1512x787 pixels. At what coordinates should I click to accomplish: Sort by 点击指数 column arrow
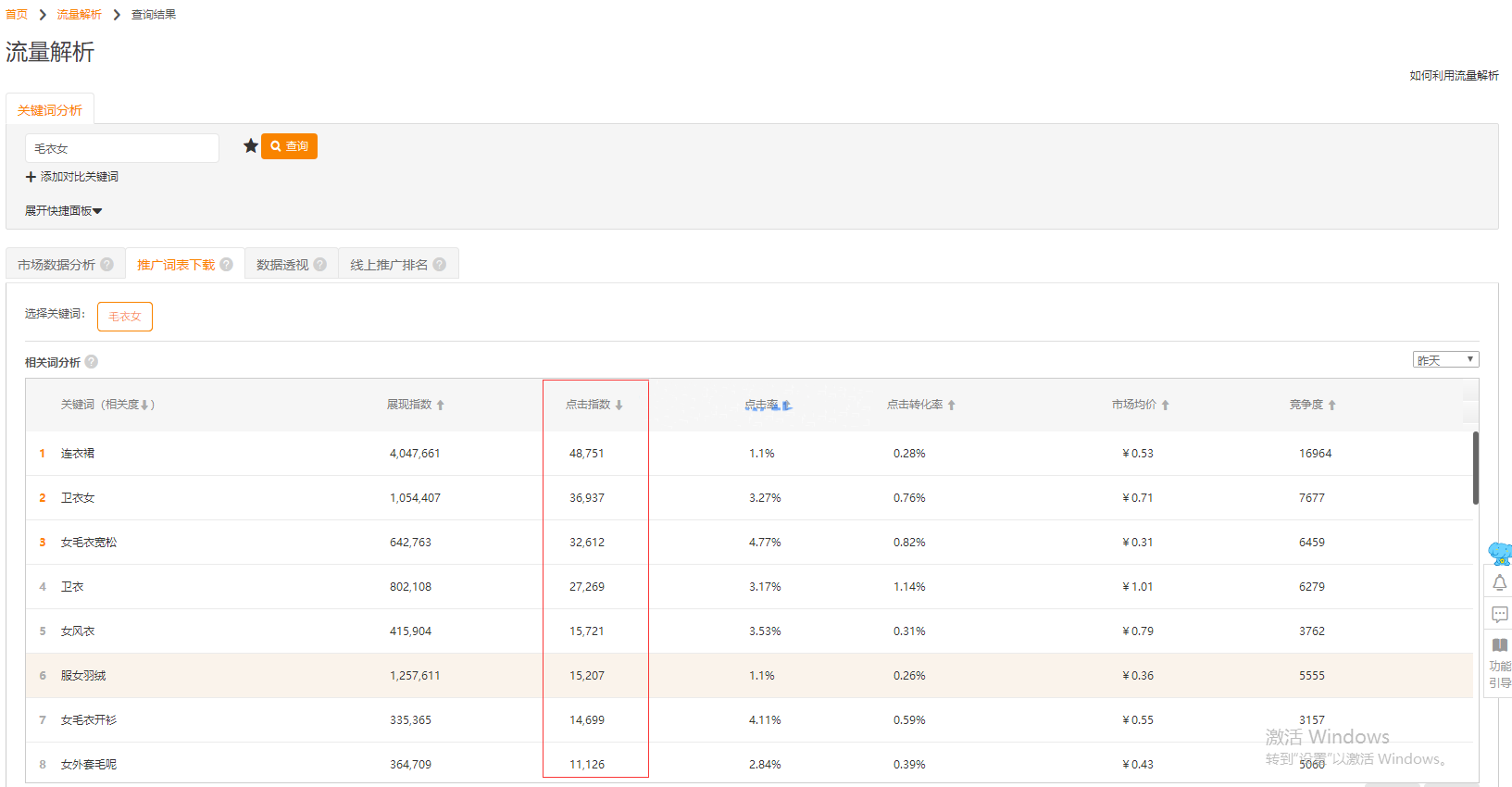coord(619,405)
